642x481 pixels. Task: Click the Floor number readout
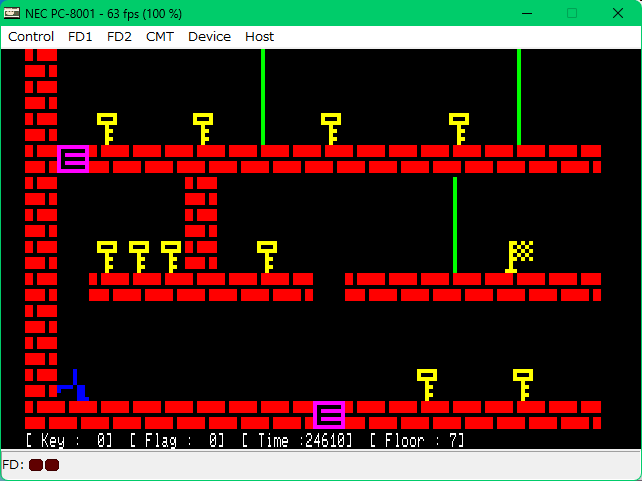coord(417,440)
